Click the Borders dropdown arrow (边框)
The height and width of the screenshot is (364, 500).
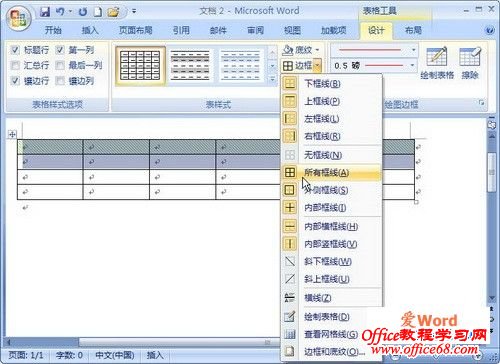[x=317, y=66]
